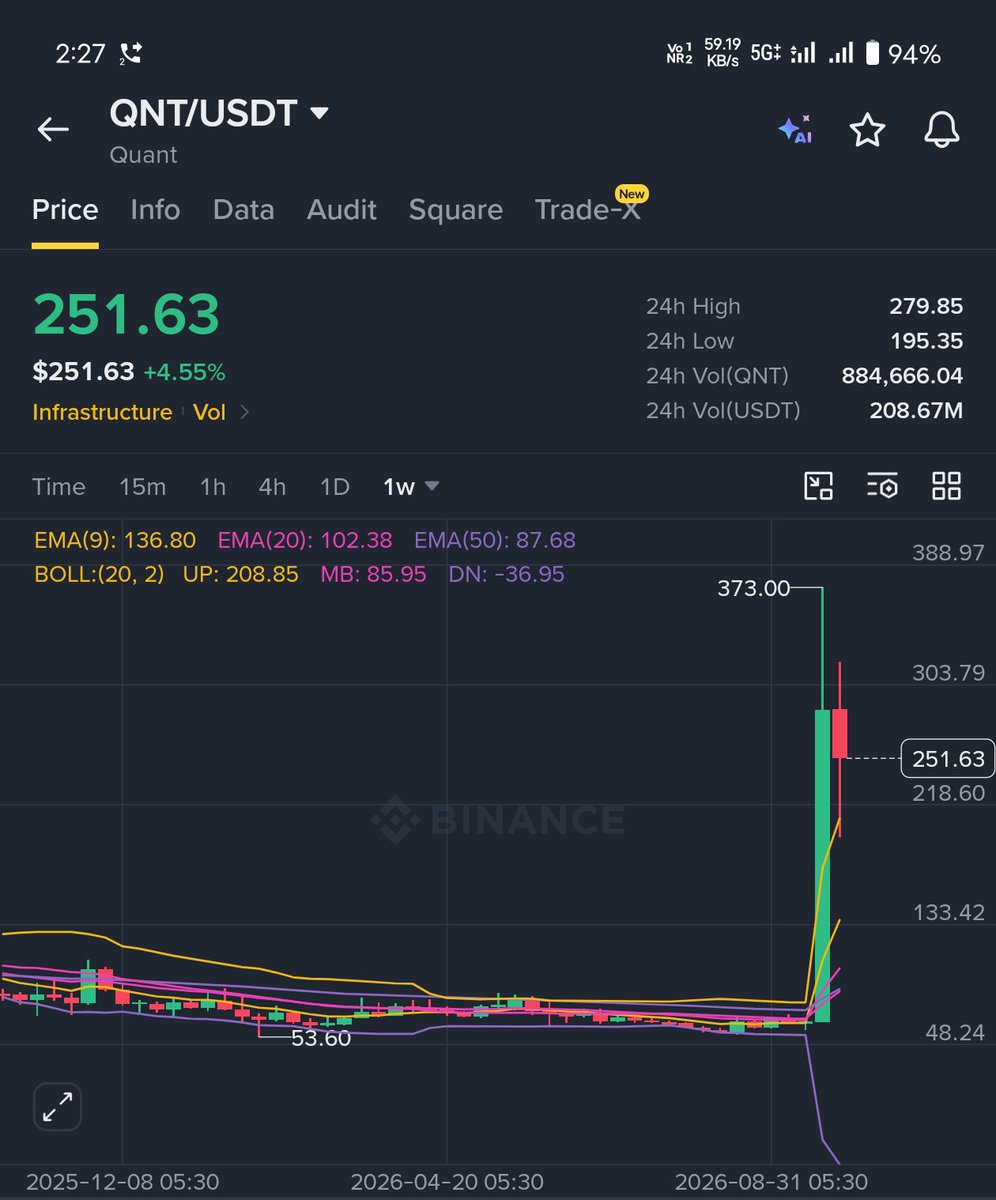Tap the latest red weekly candle
The height and width of the screenshot is (1200, 996).
840,733
